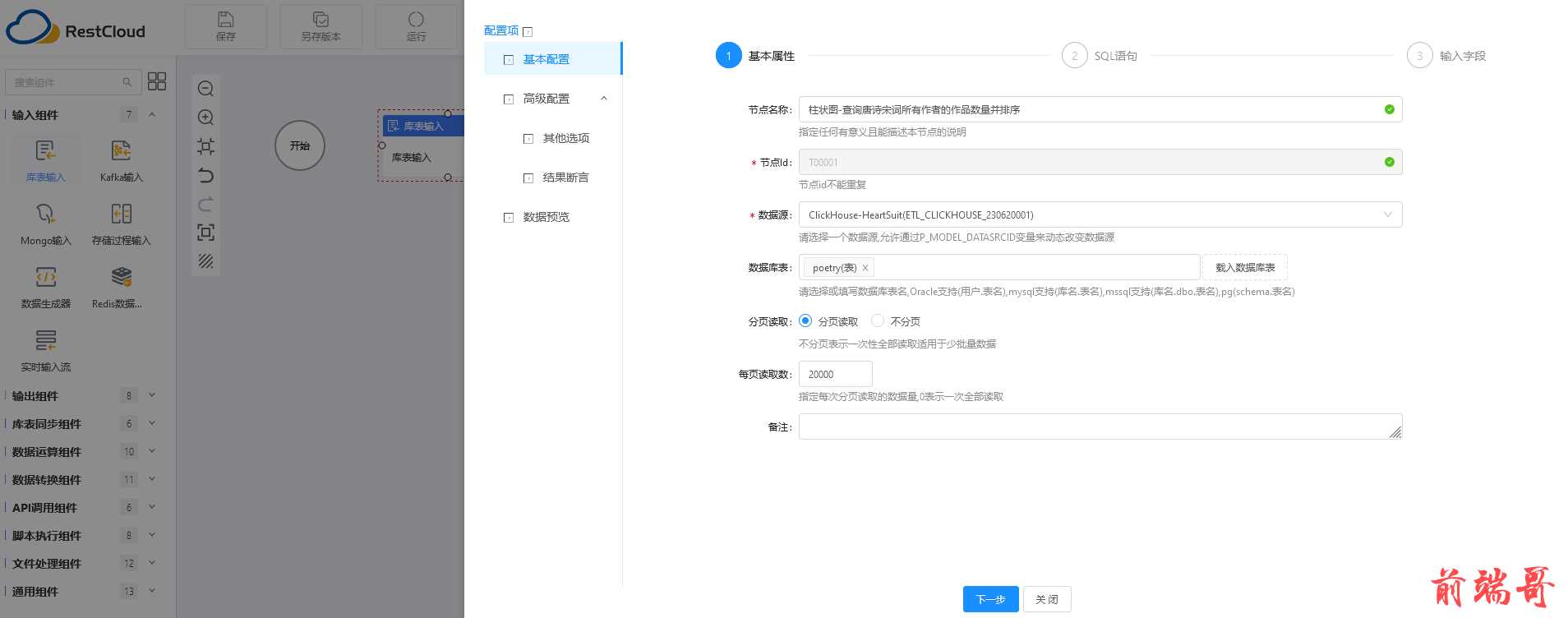Click the 搜索组件 search box
1568x618 pixels.
[72, 82]
